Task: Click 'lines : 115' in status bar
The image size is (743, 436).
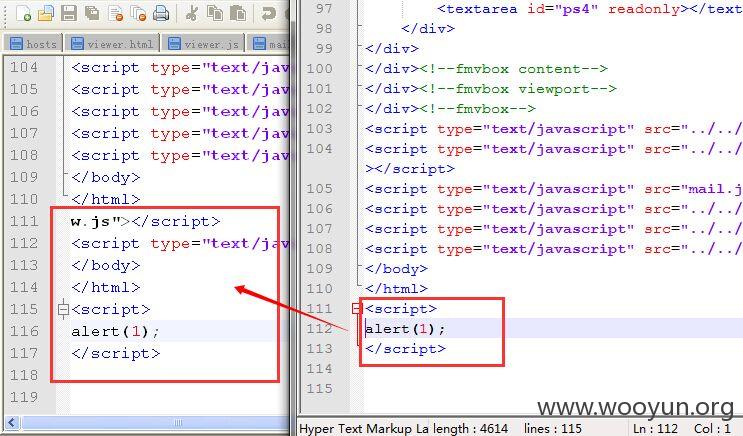Action: [x=553, y=428]
